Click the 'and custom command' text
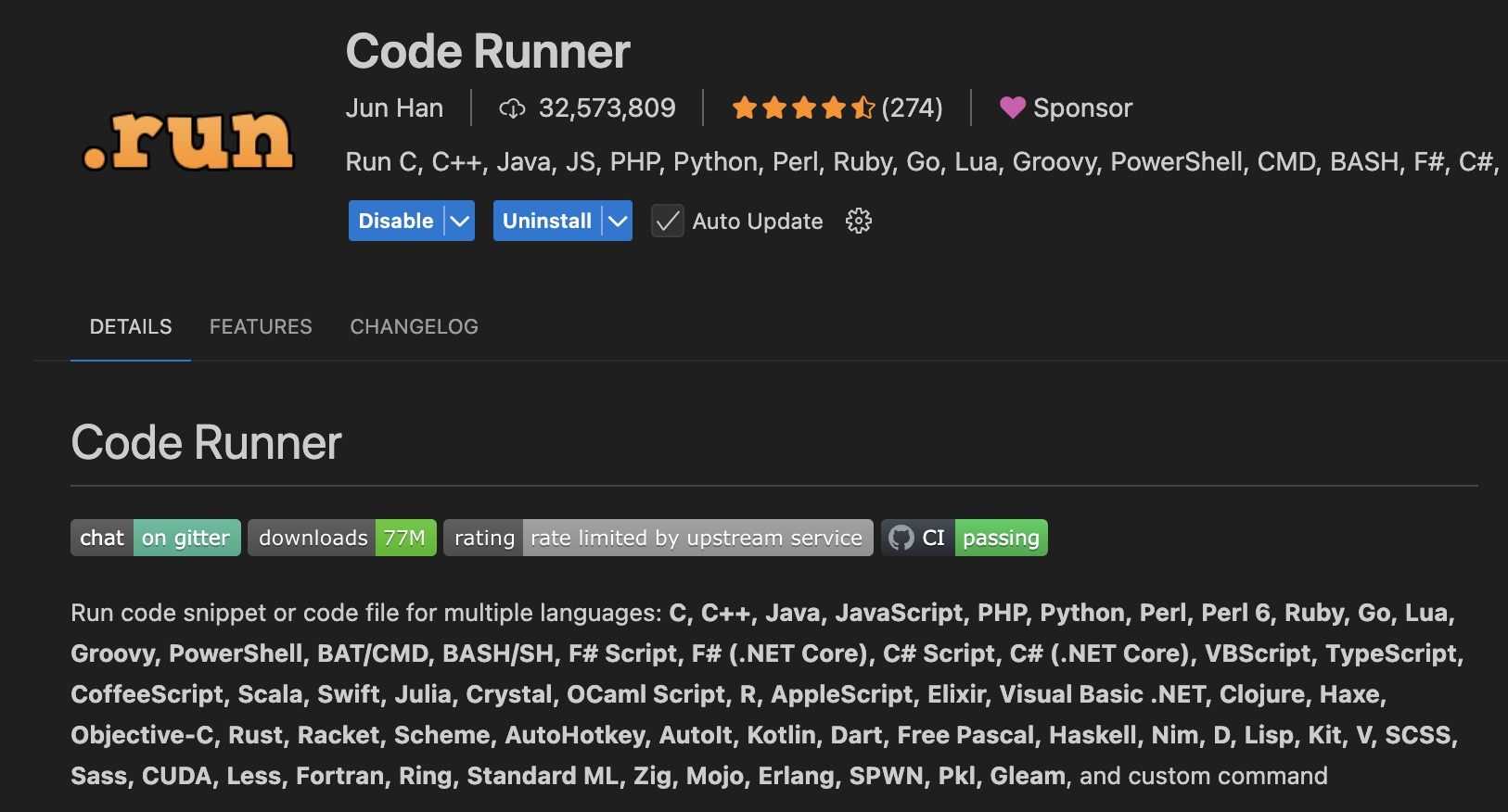 click(1203, 776)
